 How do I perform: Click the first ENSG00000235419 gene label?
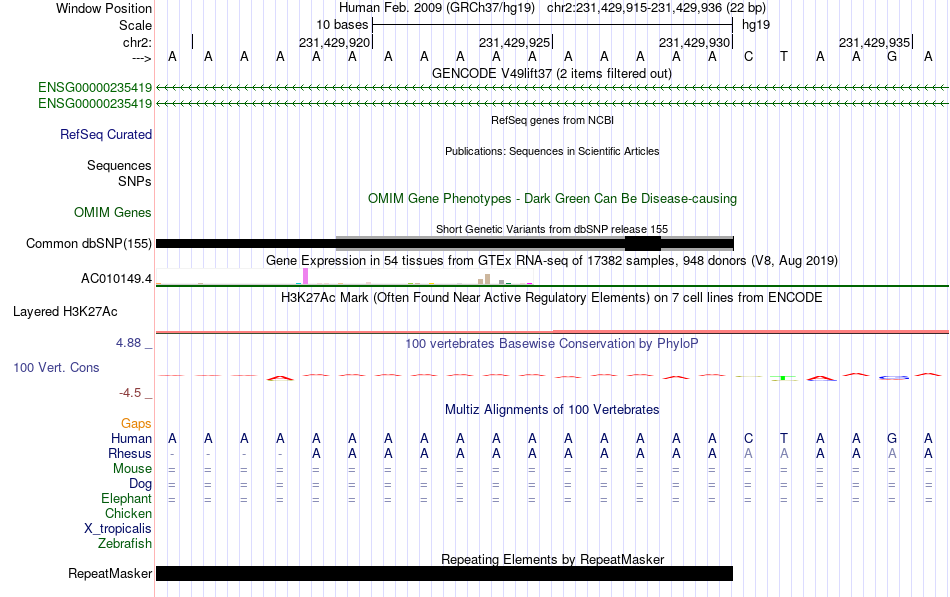[95, 87]
